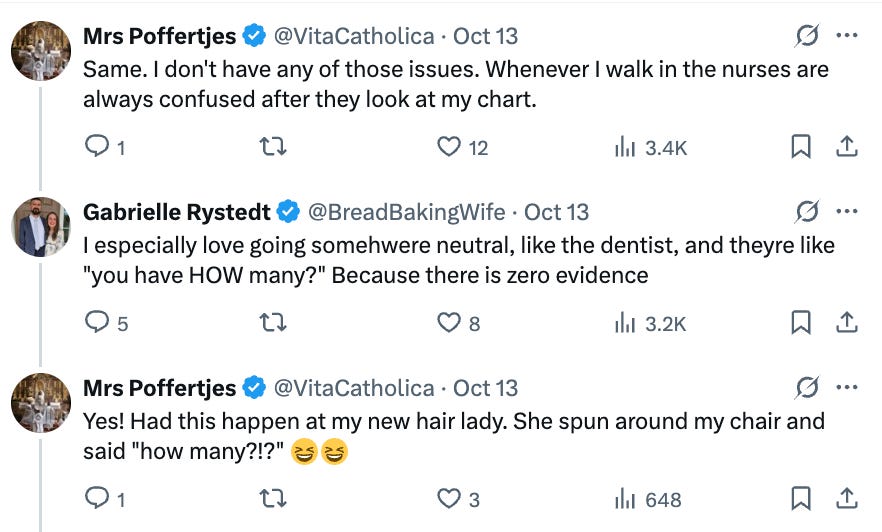The image size is (882, 532).
Task: Like the tweet with 12 likes
Action: (x=449, y=148)
